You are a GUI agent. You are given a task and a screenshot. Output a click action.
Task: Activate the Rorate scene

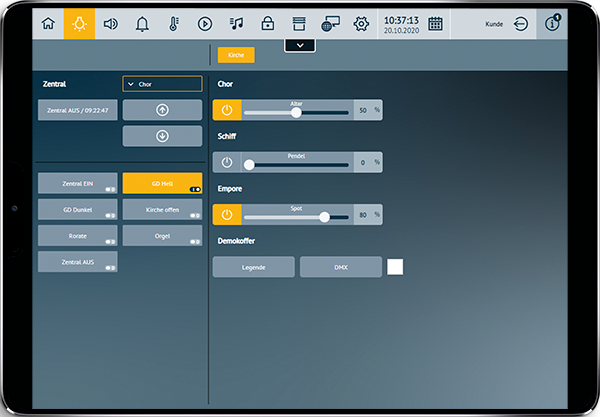pyautogui.click(x=78, y=236)
